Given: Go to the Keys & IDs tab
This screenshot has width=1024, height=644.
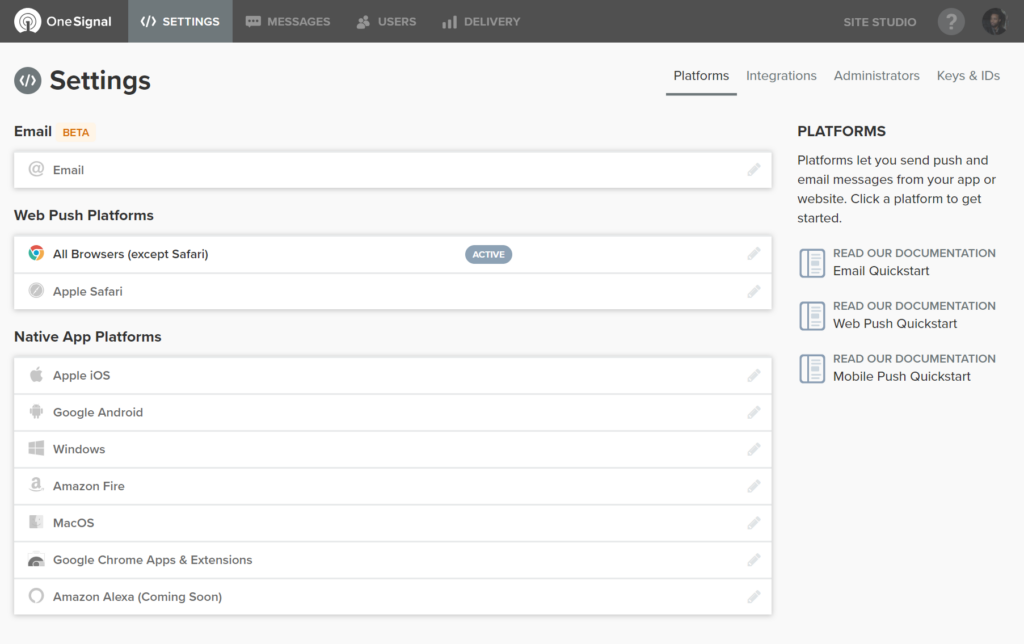Looking at the screenshot, I should pyautogui.click(x=968, y=75).
